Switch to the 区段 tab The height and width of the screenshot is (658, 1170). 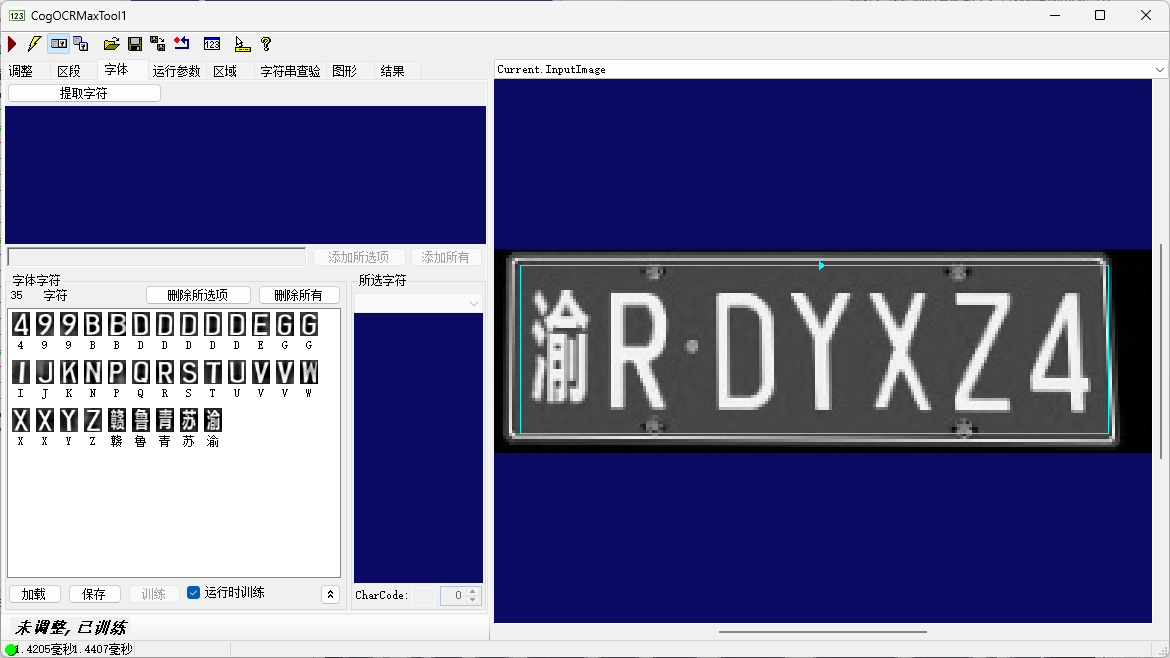(x=69, y=71)
